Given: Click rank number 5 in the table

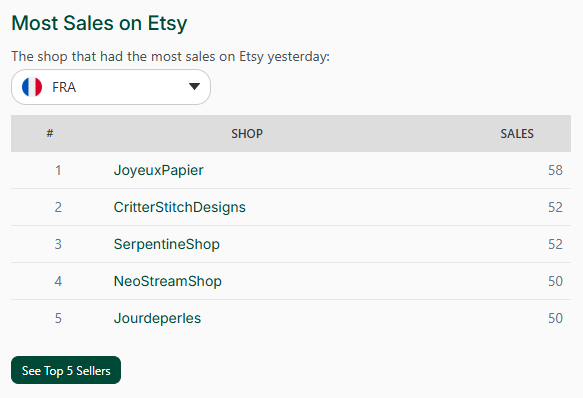Looking at the screenshot, I should [x=58, y=318].
